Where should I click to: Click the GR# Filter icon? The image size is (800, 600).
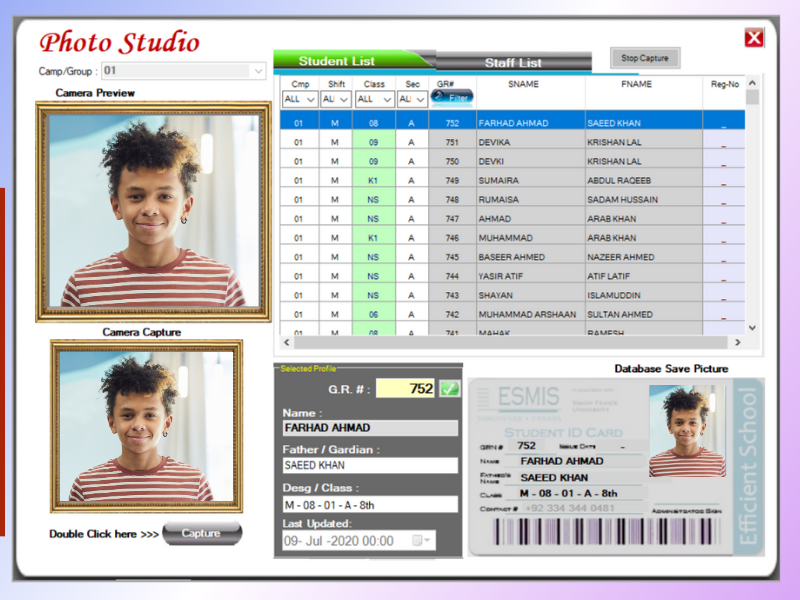click(x=450, y=97)
